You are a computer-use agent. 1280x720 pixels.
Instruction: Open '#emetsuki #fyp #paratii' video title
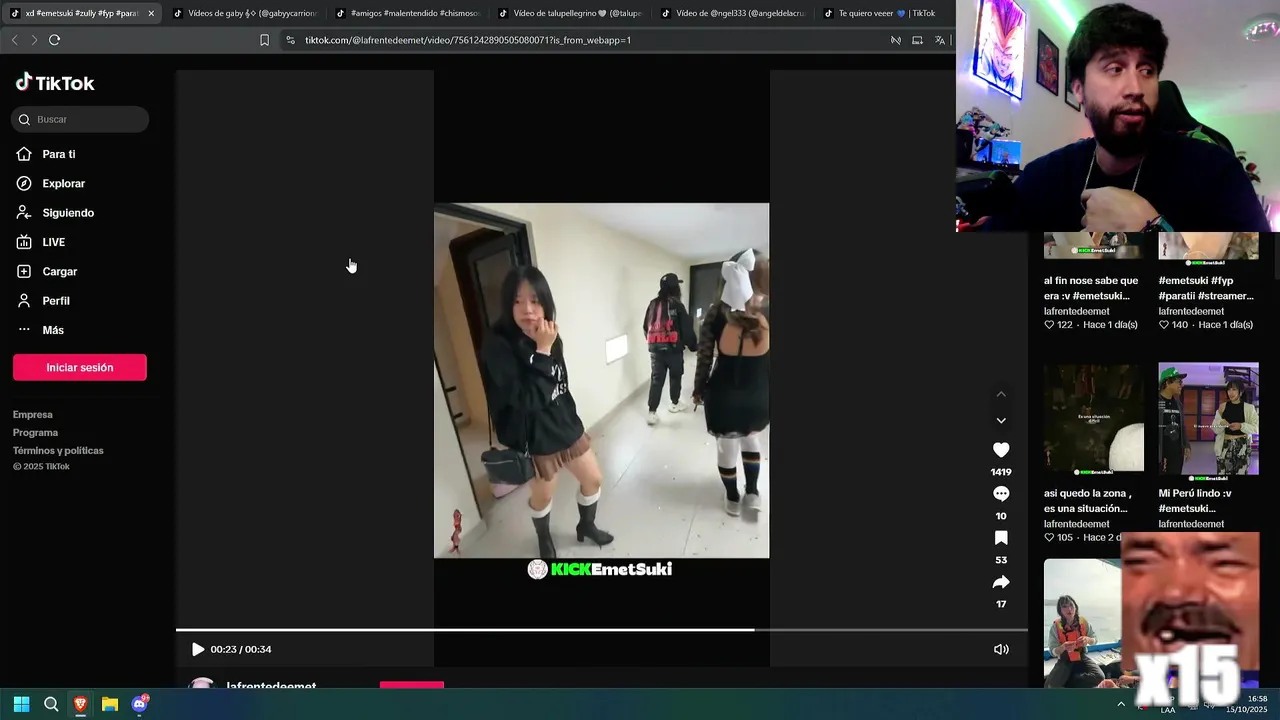pyautogui.click(x=1206, y=288)
